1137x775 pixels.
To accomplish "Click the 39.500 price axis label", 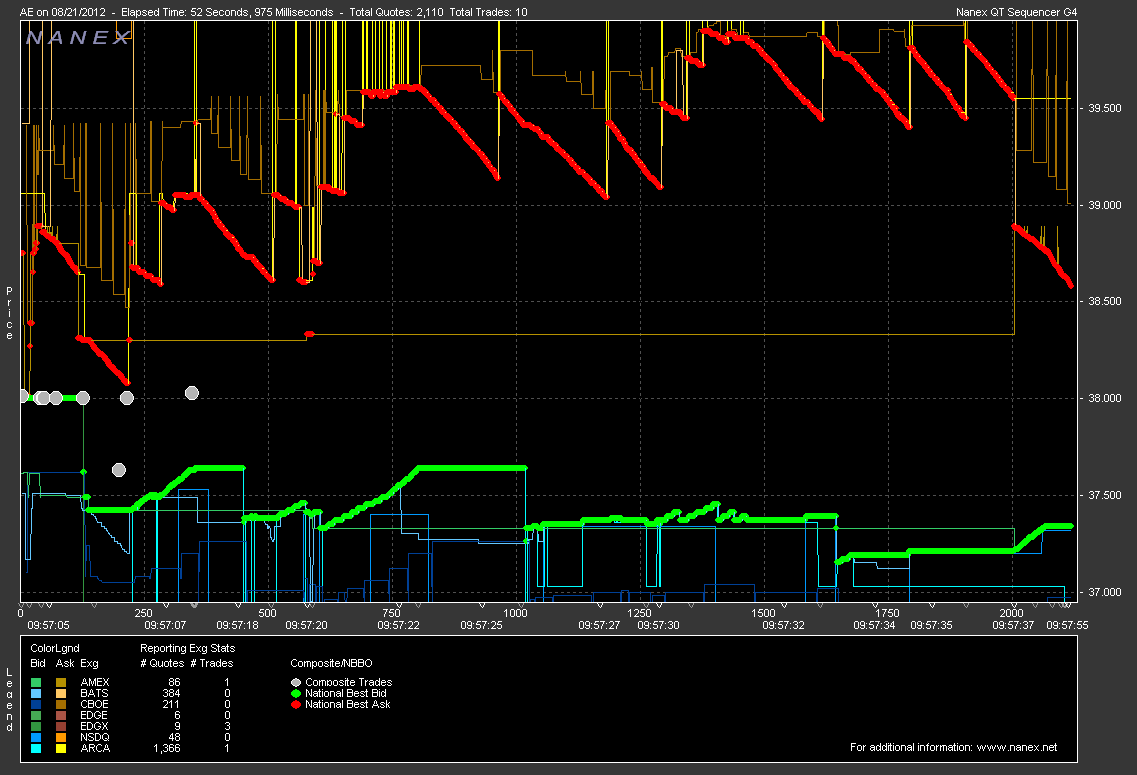I will pyautogui.click(x=1105, y=108).
